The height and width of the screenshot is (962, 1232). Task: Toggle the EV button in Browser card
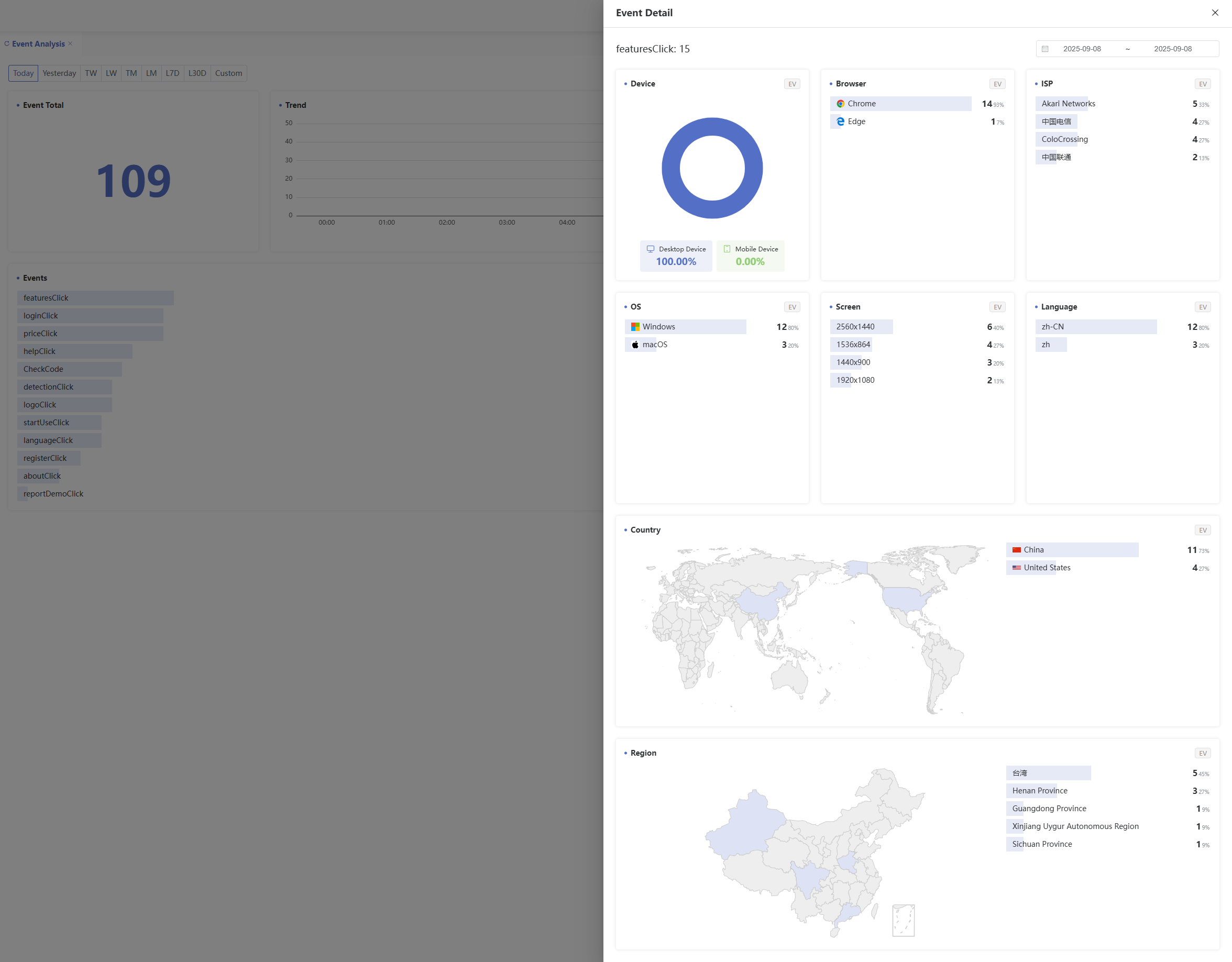tap(997, 84)
